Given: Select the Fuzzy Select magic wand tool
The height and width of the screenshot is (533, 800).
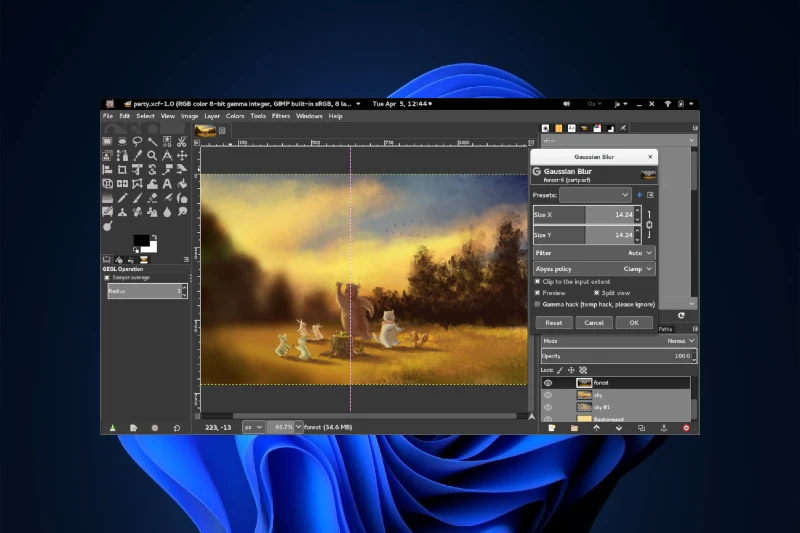Looking at the screenshot, I should tap(152, 141).
